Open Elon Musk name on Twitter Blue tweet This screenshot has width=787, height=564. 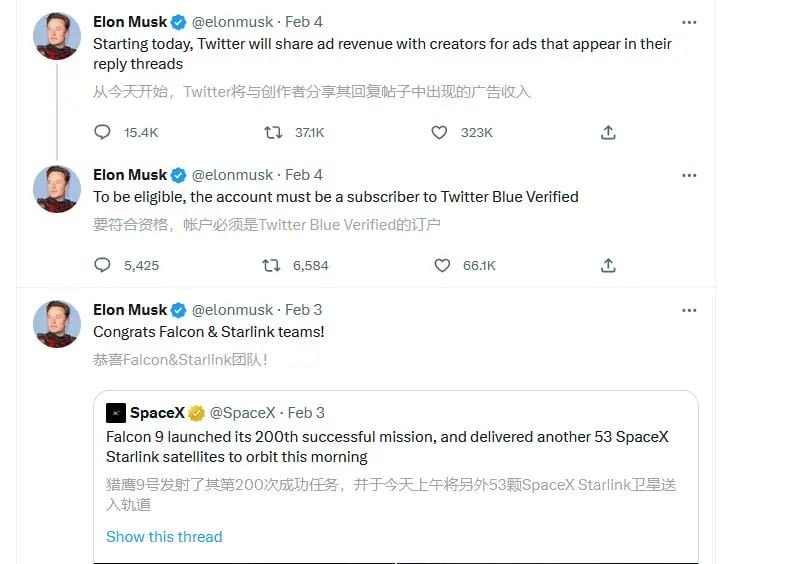130,175
